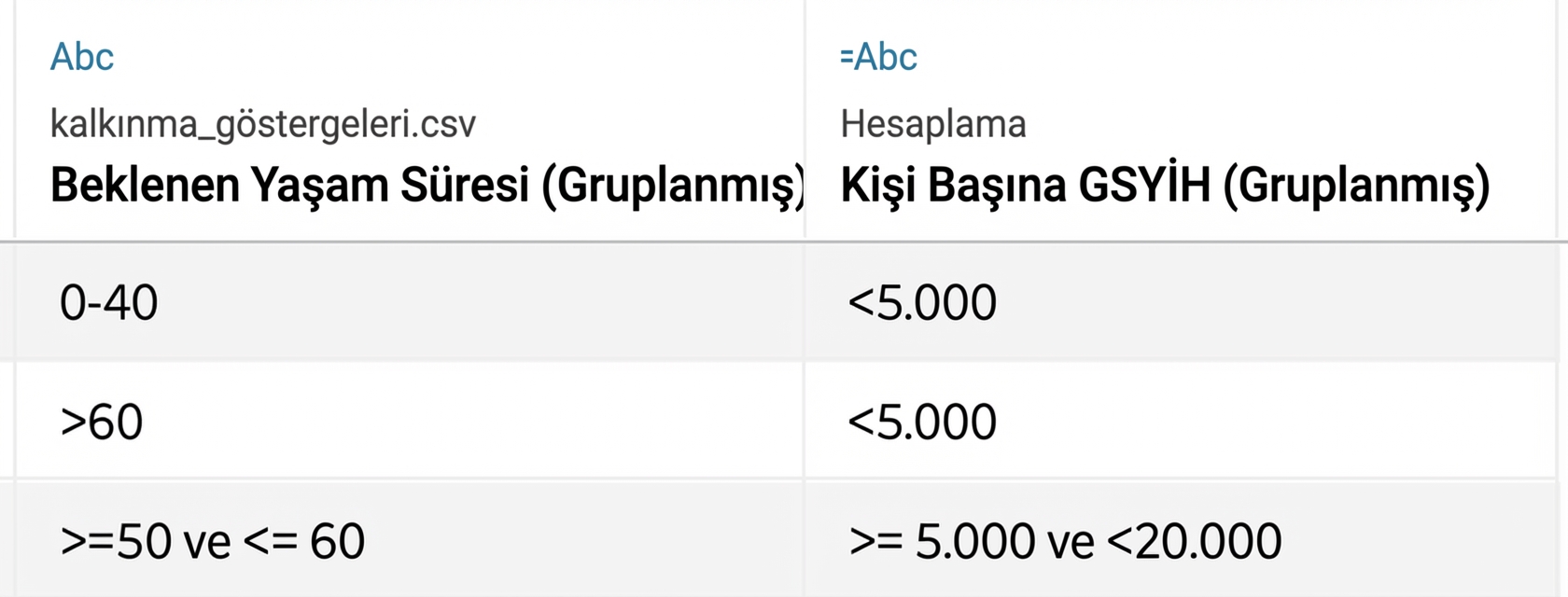The image size is (1568, 597).
Task: Click the left margin strip of the 0-40 row
Action: pyautogui.click(x=7, y=303)
